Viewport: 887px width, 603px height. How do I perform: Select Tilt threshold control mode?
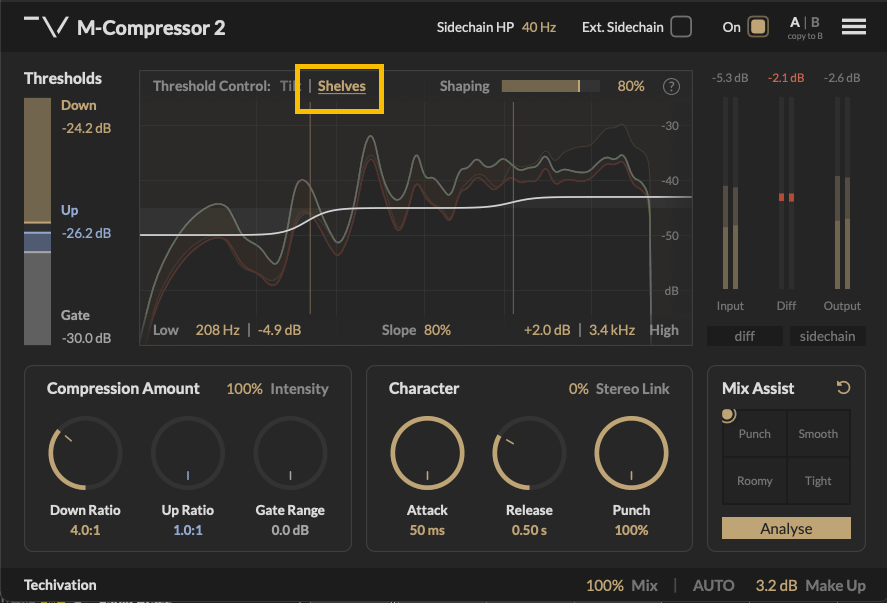[290, 86]
